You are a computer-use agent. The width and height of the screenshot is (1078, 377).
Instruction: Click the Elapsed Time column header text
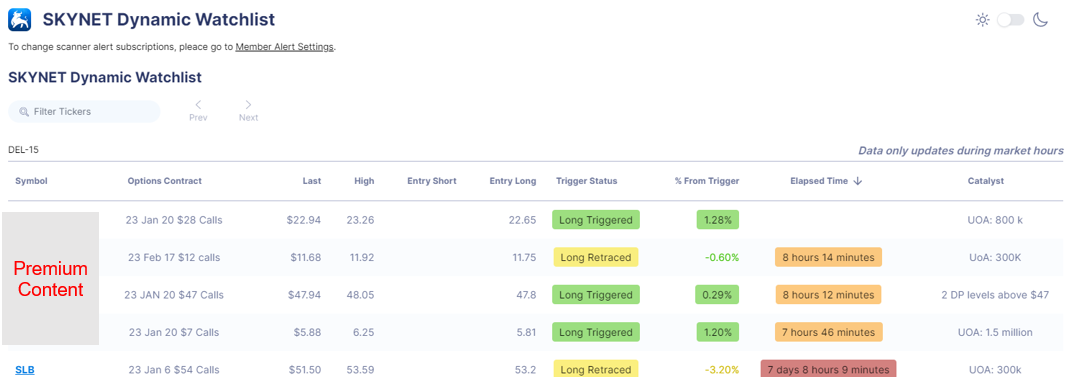[x=819, y=181]
